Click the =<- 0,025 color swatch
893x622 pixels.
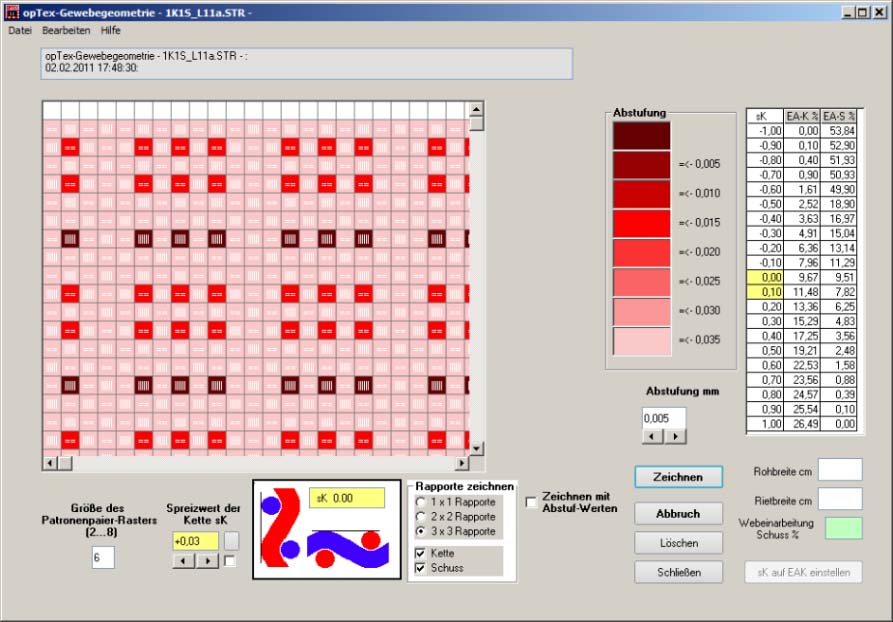[642, 282]
